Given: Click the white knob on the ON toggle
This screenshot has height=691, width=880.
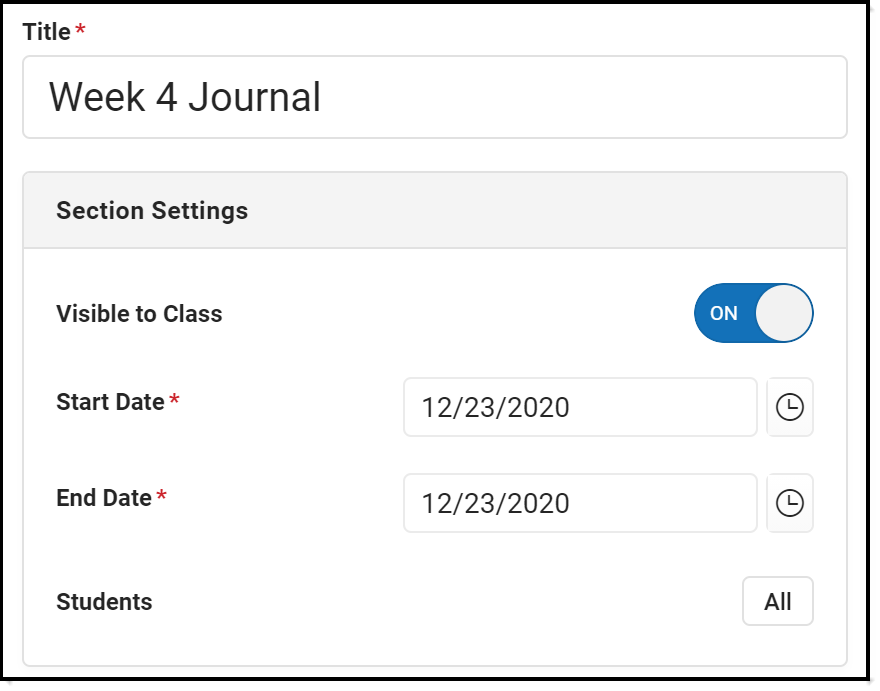Looking at the screenshot, I should point(784,313).
